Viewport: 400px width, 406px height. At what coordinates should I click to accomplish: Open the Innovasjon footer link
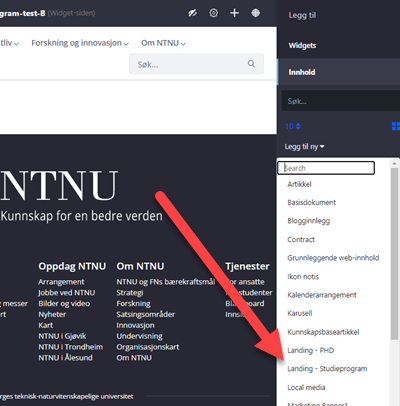click(x=135, y=325)
